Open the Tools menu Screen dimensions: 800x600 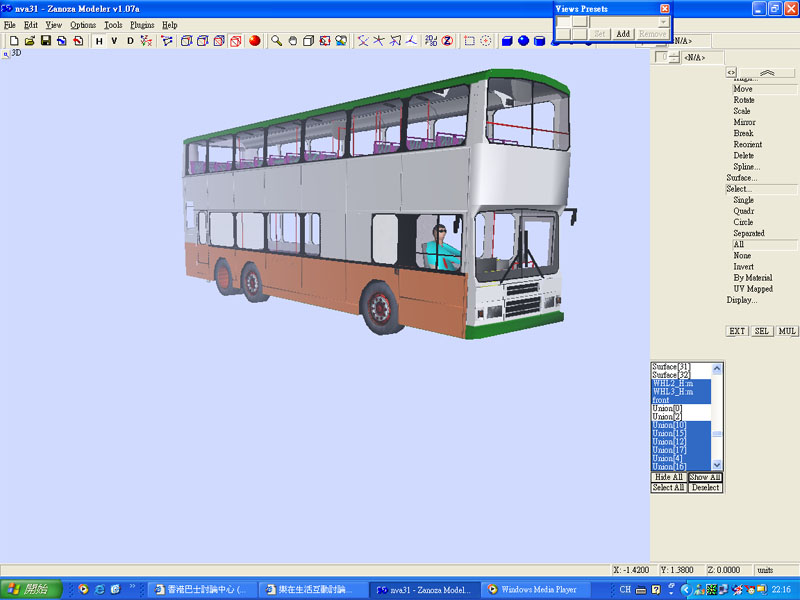click(113, 25)
